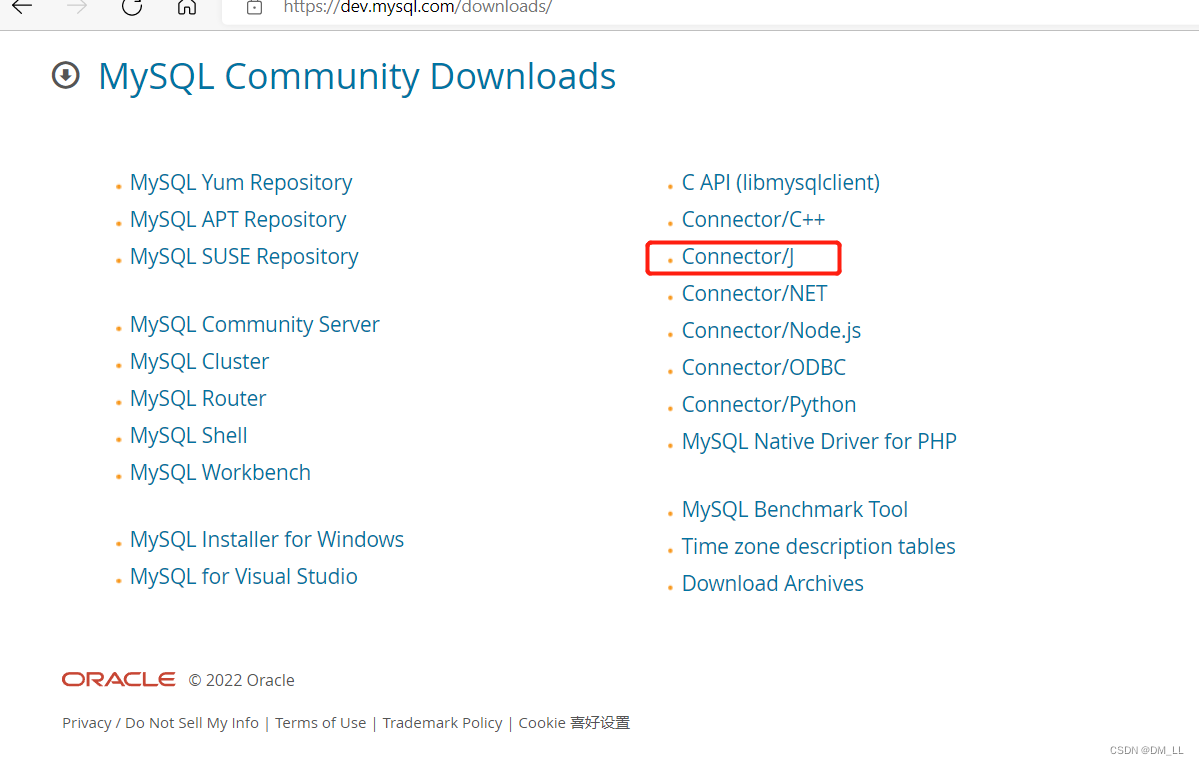1199x765 pixels.
Task: Open C API (libmysqlclient) link
Action: (x=781, y=183)
